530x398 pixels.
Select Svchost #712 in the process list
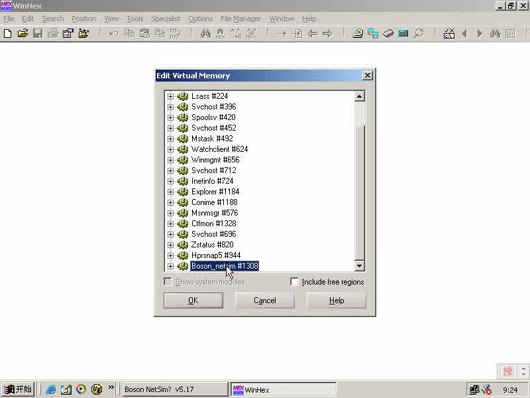214,170
